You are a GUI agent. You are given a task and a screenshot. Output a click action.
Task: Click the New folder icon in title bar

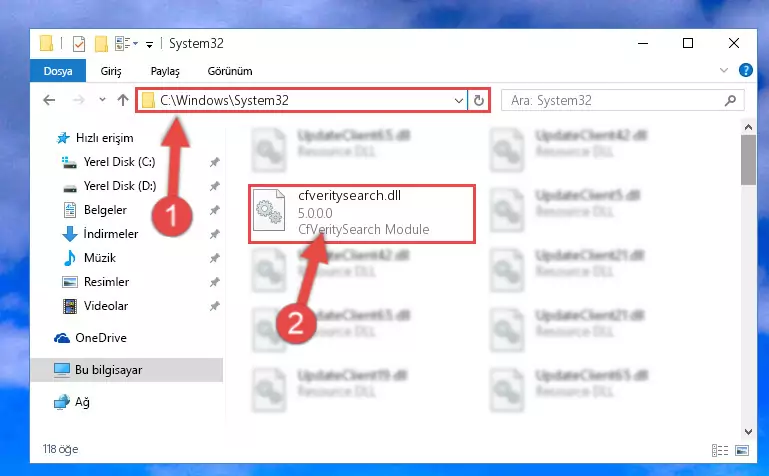click(101, 44)
